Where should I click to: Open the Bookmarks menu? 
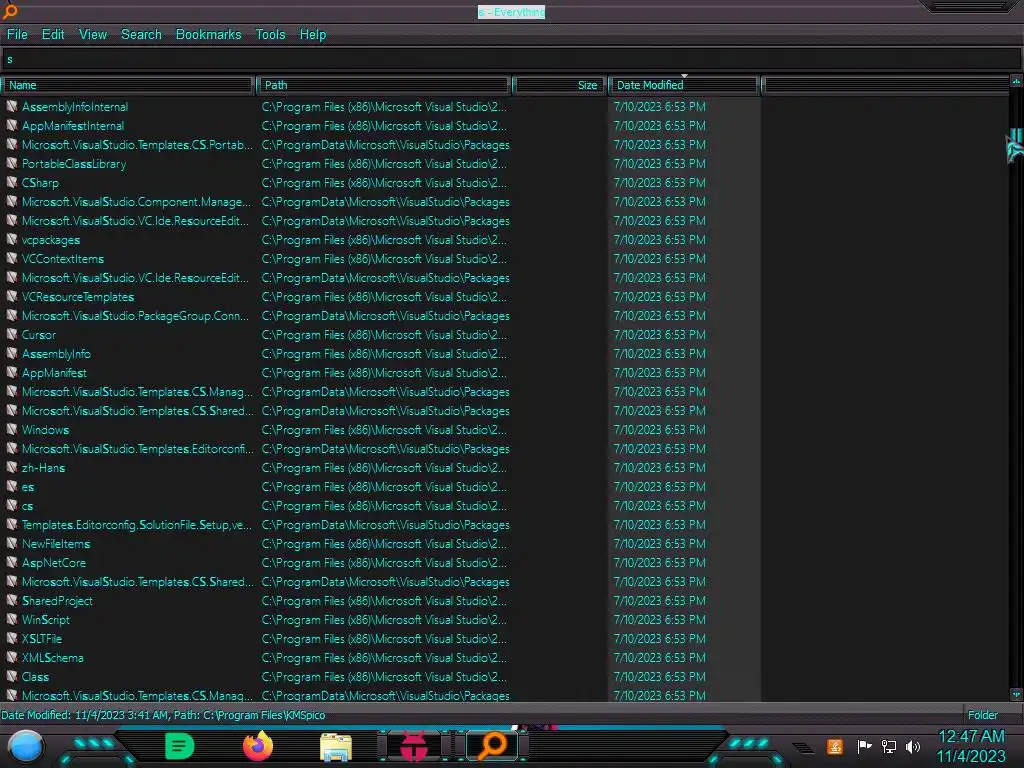point(208,35)
